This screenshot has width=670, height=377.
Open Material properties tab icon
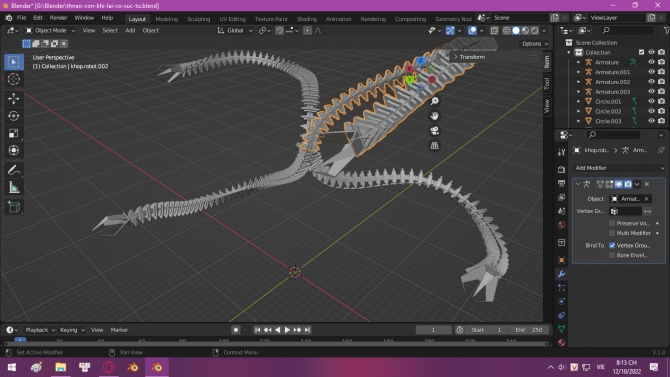pos(561,342)
